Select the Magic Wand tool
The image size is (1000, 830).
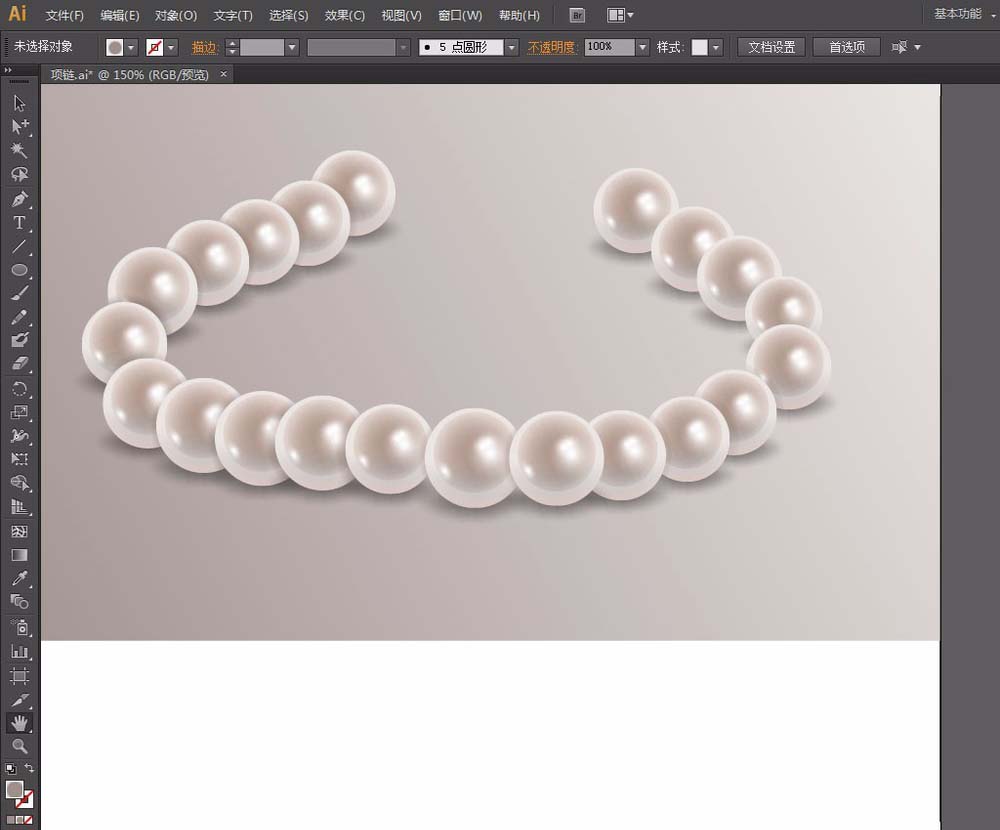(19, 150)
